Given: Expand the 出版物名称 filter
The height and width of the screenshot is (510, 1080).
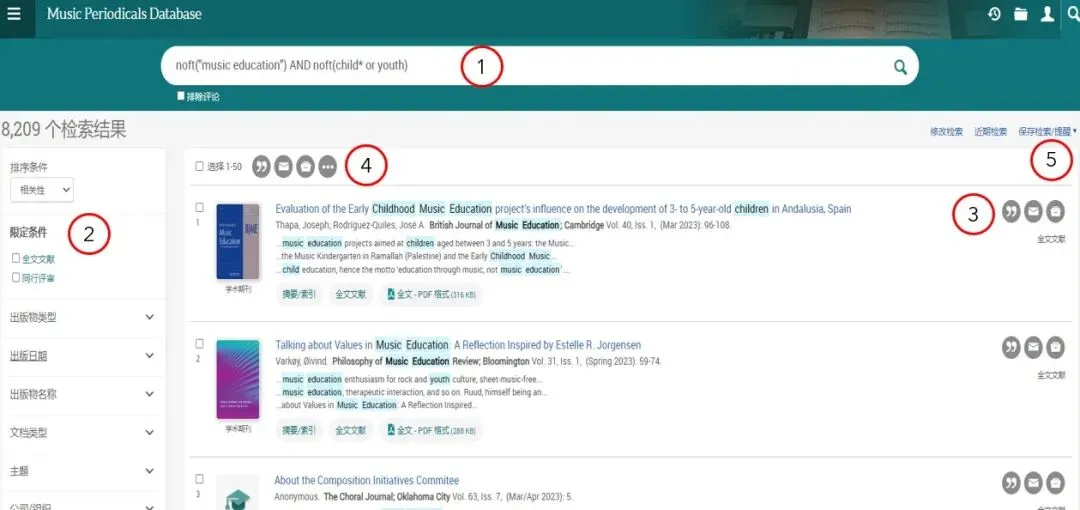Looking at the screenshot, I should pyautogui.click(x=83, y=395).
